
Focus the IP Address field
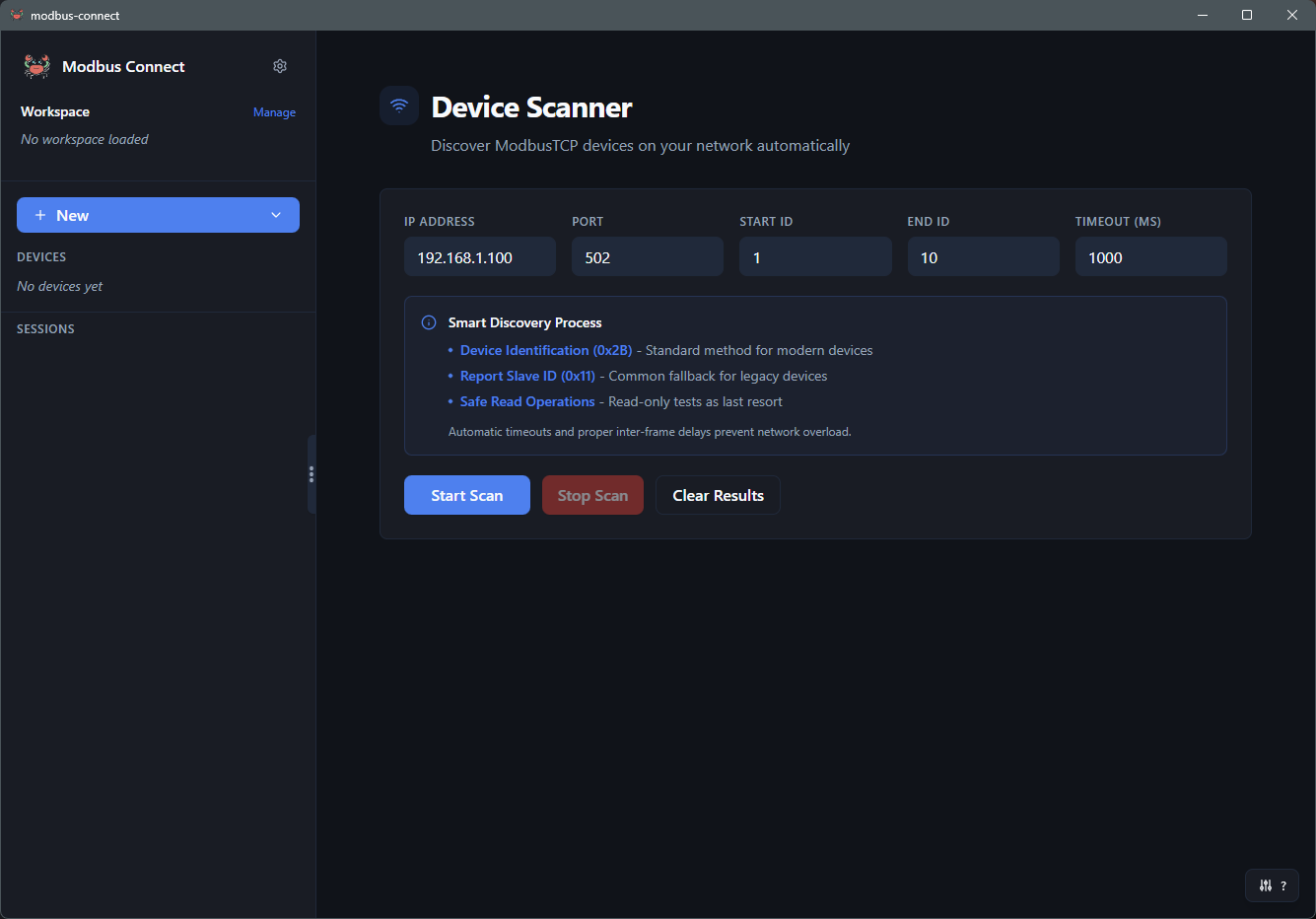479,257
